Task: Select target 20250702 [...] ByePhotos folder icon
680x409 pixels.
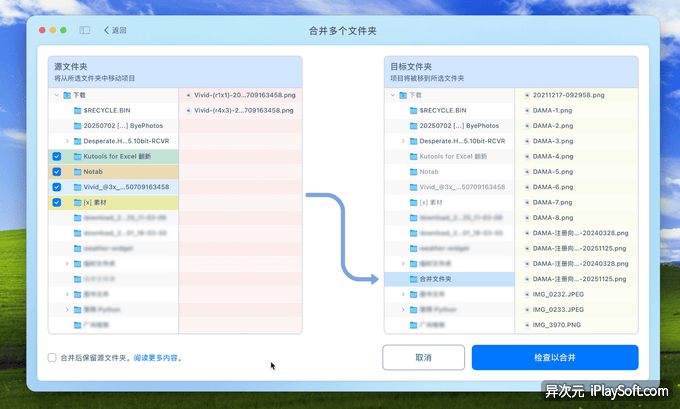Action: click(x=414, y=126)
